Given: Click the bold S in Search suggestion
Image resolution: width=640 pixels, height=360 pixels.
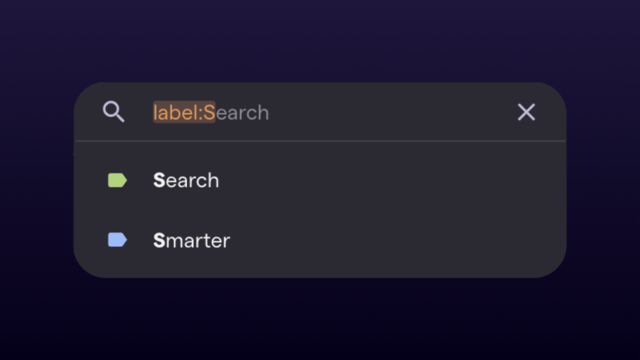Looking at the screenshot, I should tap(159, 180).
